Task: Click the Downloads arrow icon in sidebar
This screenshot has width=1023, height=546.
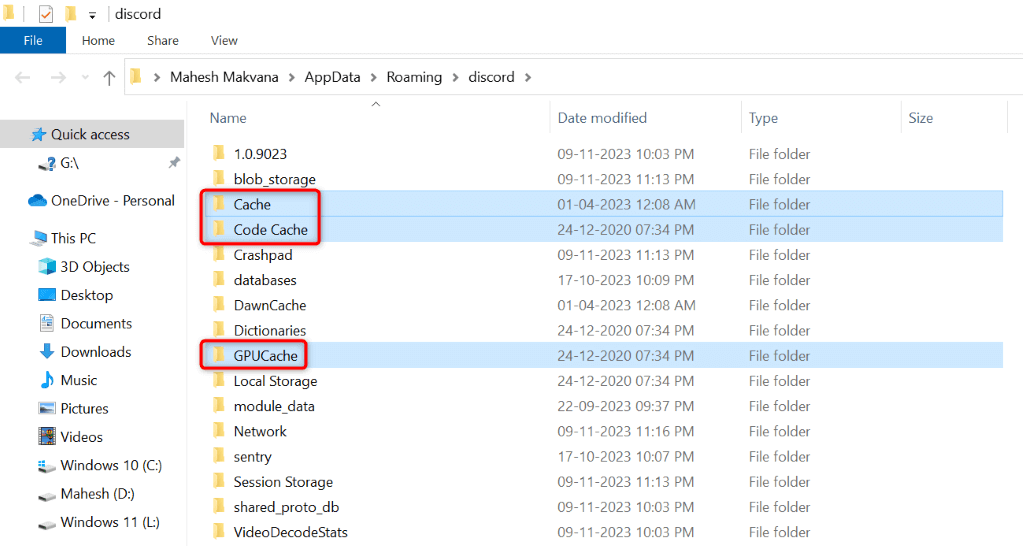Action: [x=47, y=352]
